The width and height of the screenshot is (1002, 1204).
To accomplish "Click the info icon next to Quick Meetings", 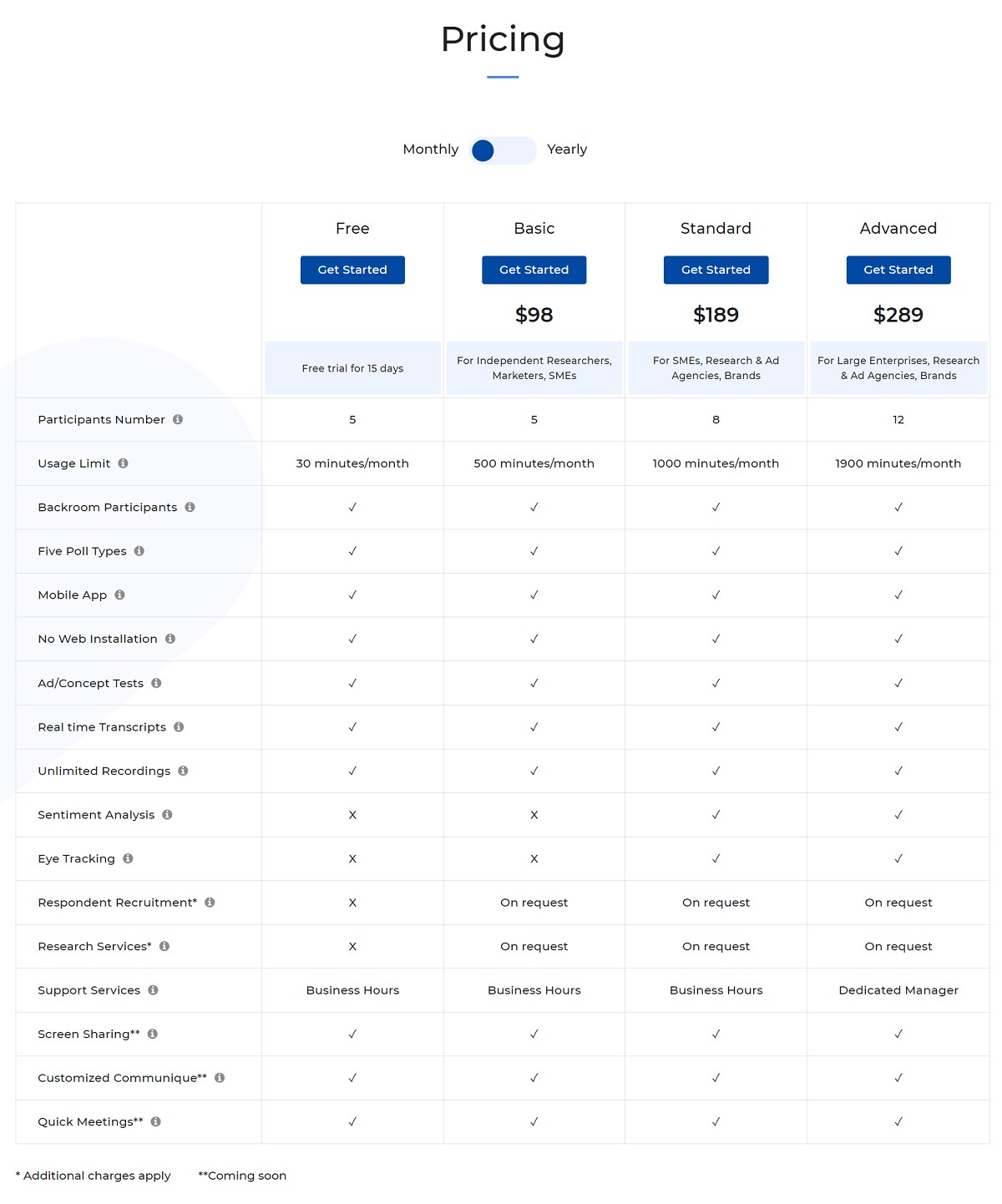I will click(x=156, y=1121).
